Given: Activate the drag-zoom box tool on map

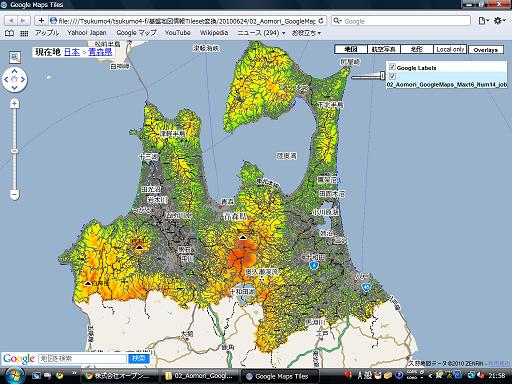Looking at the screenshot, I should point(15,57).
